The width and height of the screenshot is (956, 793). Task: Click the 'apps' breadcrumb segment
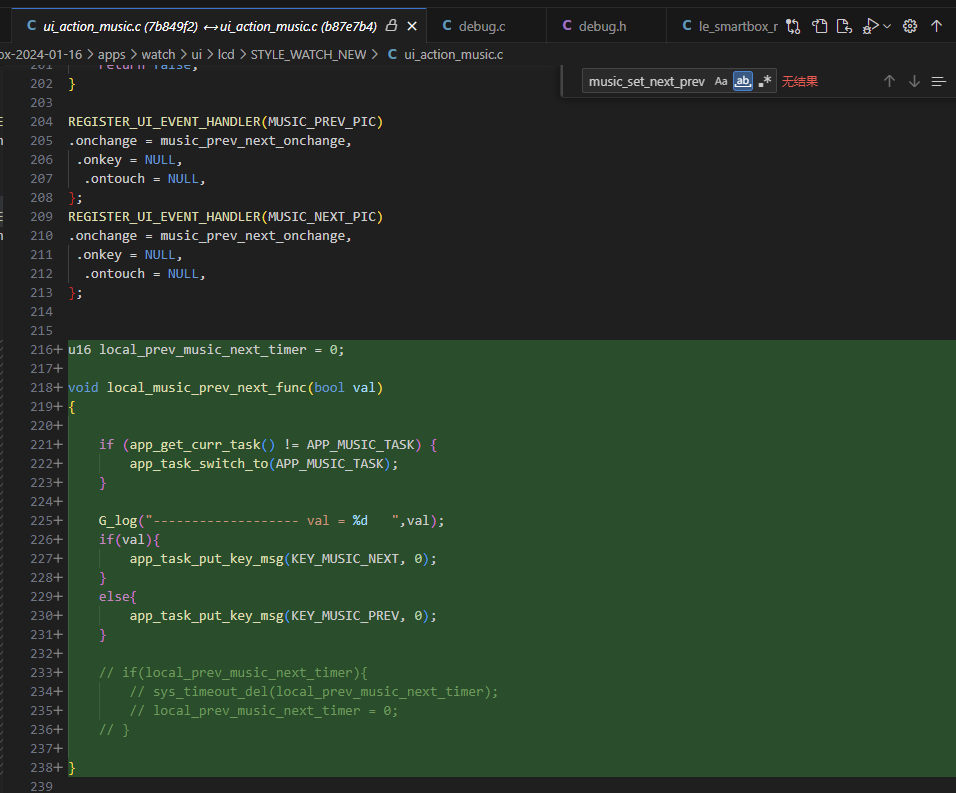click(112, 54)
